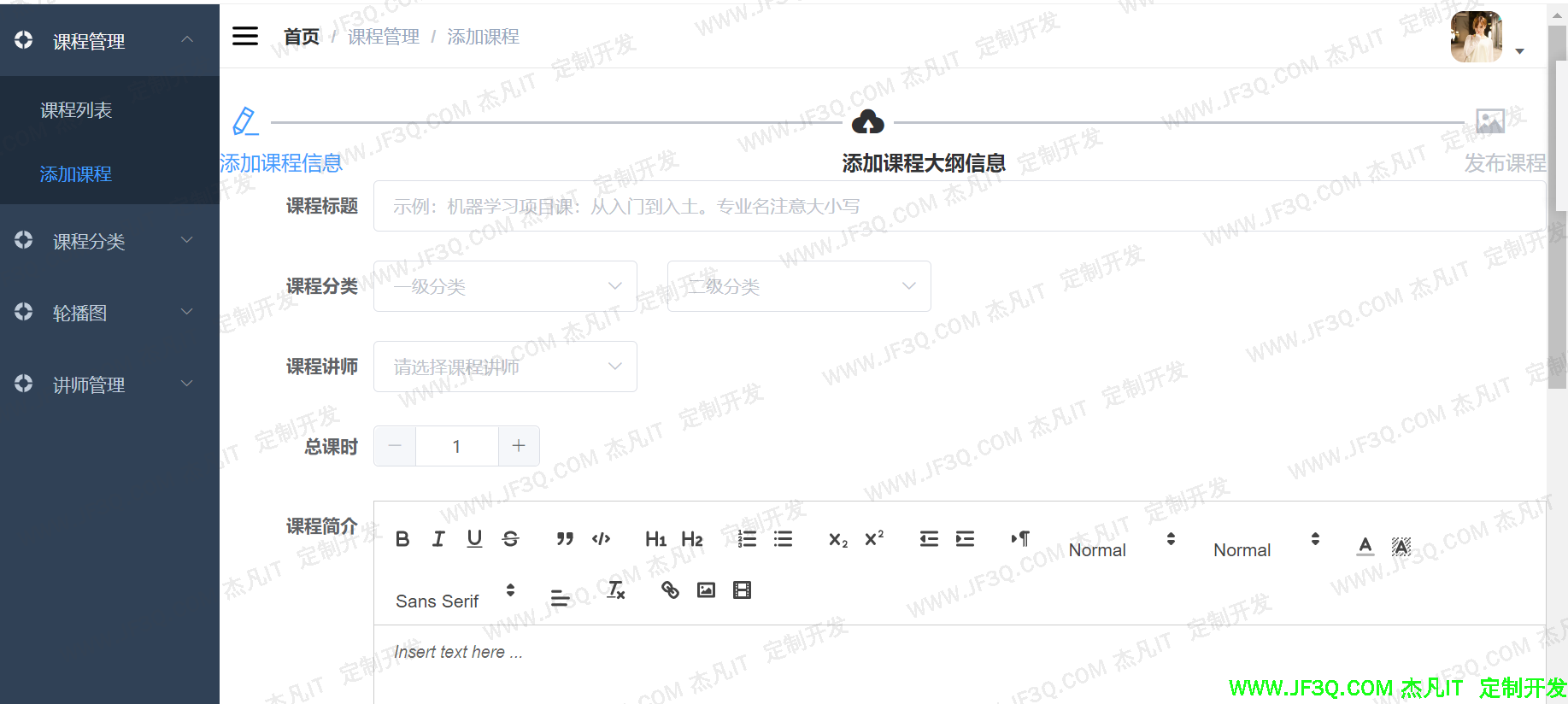Insert a blockquote using the quote icon

point(565,539)
